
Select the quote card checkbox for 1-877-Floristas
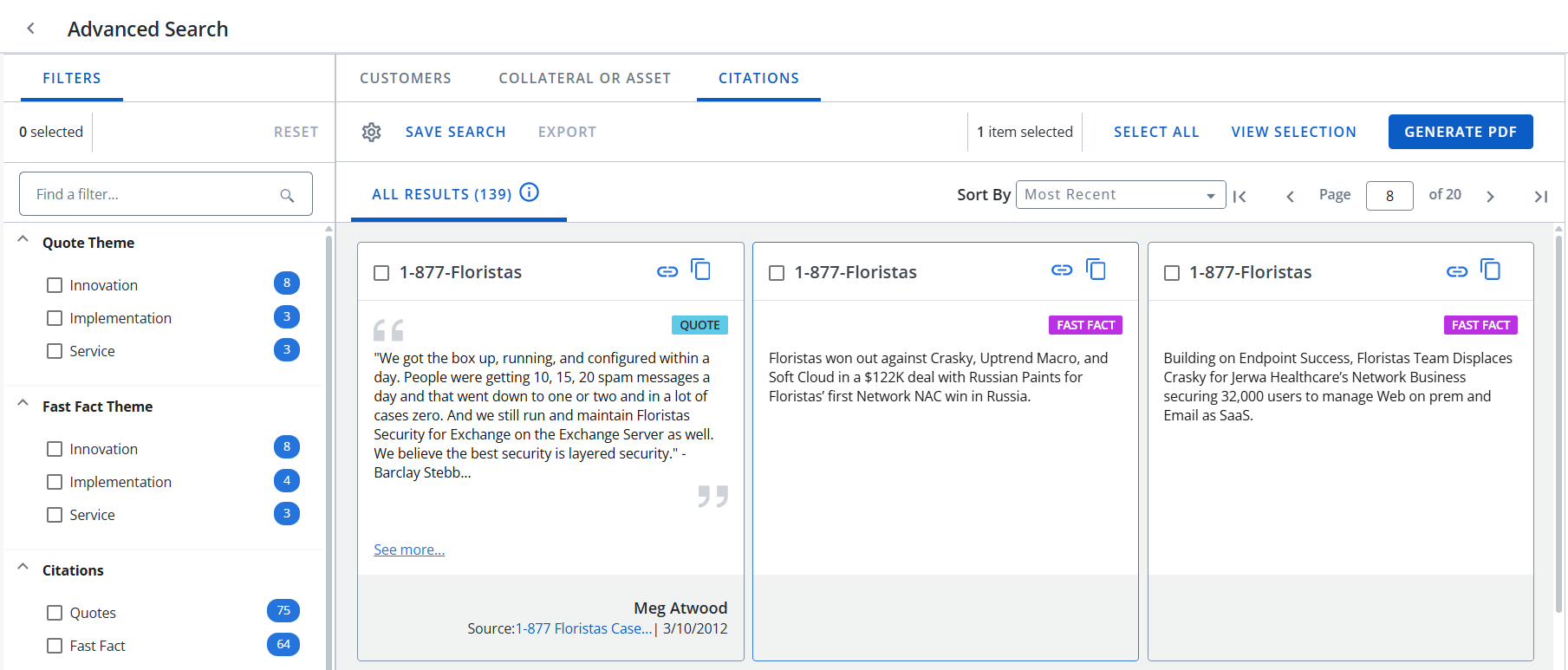[x=381, y=273]
